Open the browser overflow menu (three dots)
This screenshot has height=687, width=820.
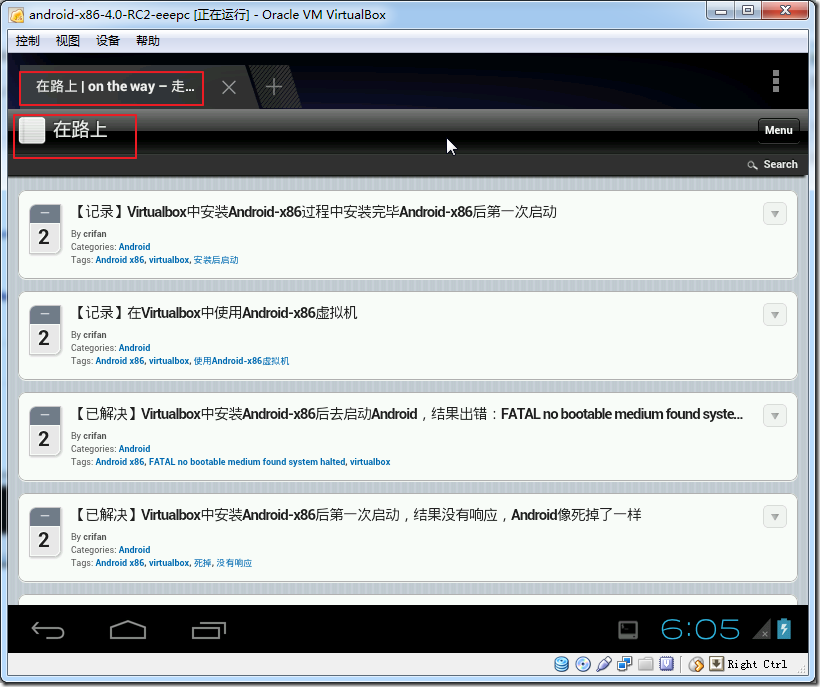776,81
